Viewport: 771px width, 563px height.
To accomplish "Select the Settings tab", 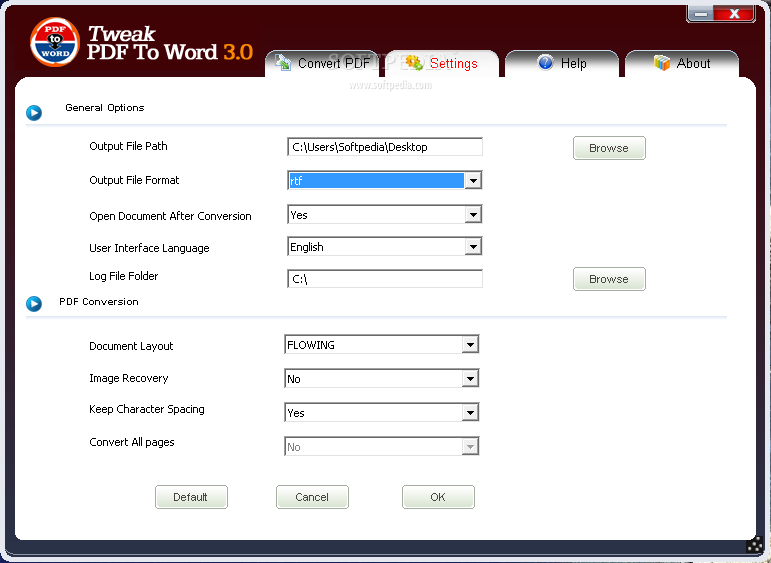I will click(x=442, y=63).
